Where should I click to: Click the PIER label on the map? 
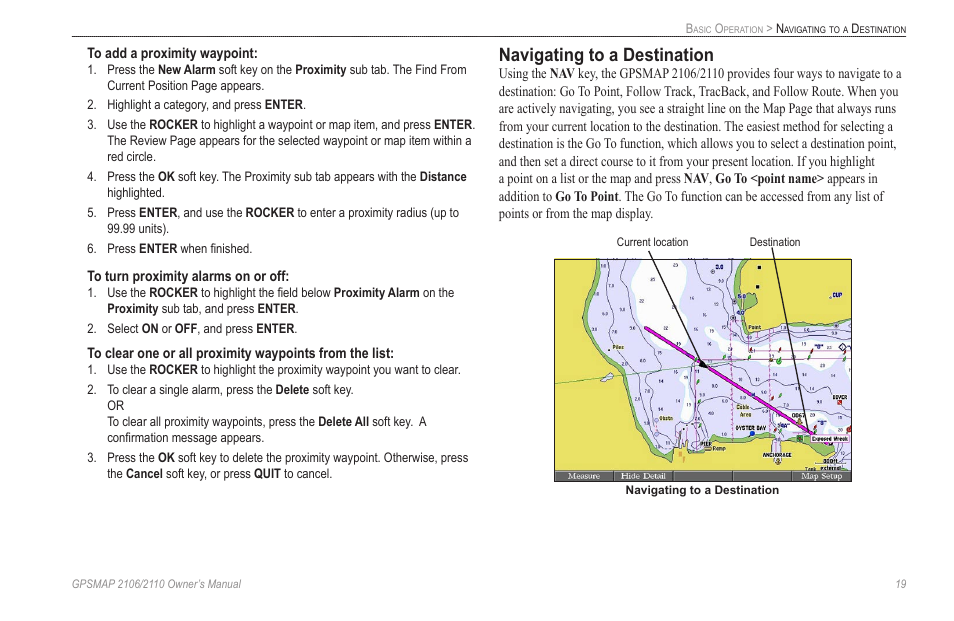(x=706, y=444)
